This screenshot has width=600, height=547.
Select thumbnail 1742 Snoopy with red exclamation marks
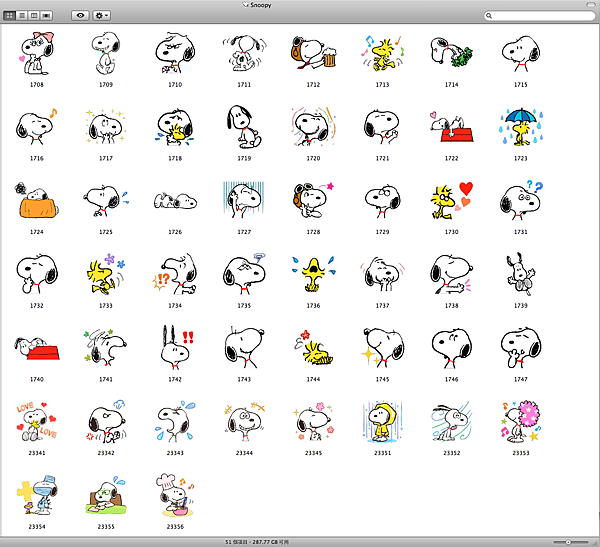pyautogui.click(x=177, y=347)
